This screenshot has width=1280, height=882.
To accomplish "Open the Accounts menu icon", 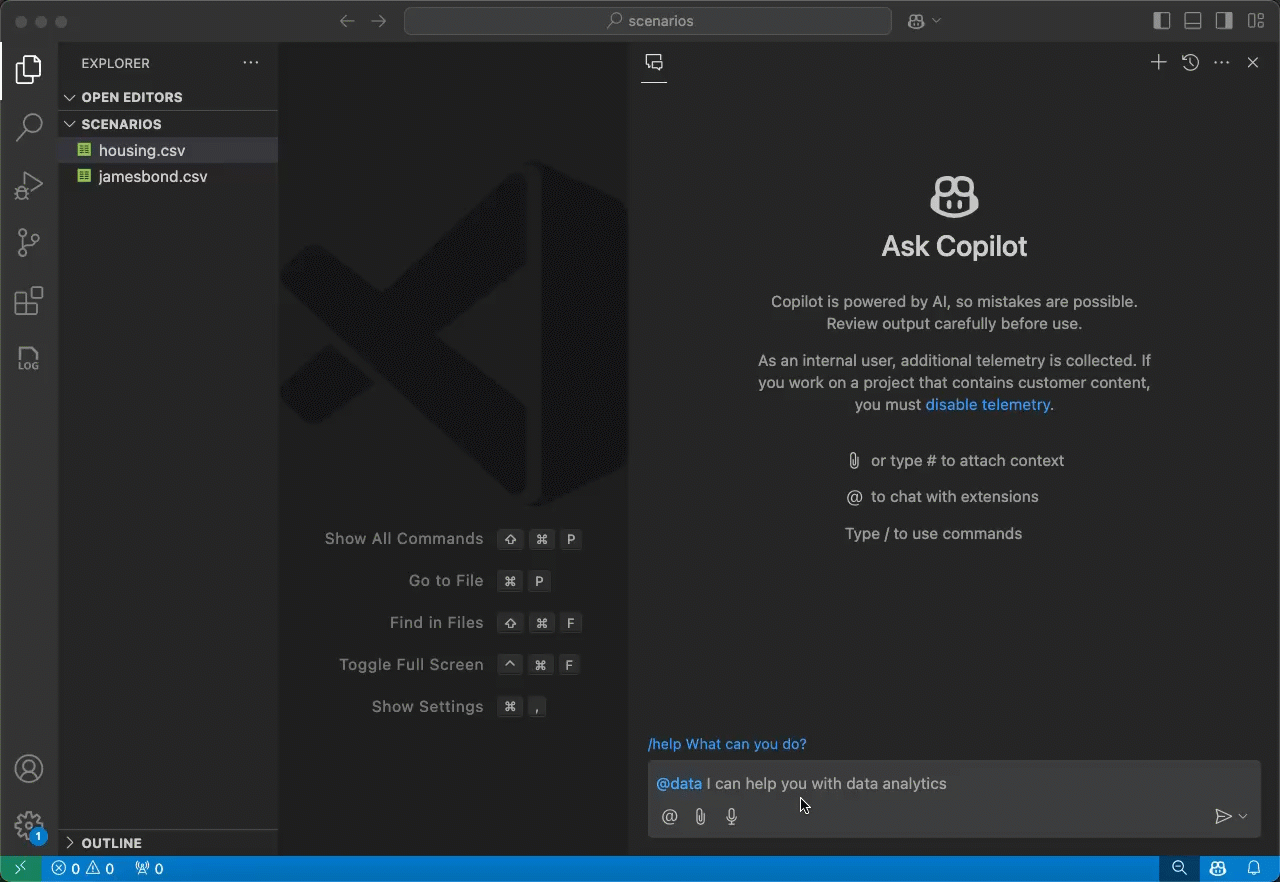I will click(x=29, y=769).
